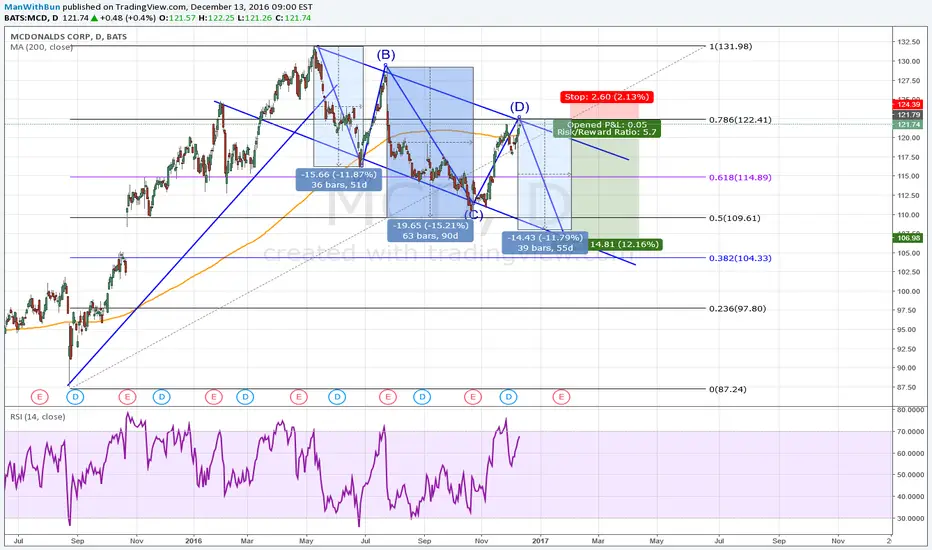Click the D dividend marker below Sep 2016
Screen dimensions: 932x550
[x=422, y=397]
